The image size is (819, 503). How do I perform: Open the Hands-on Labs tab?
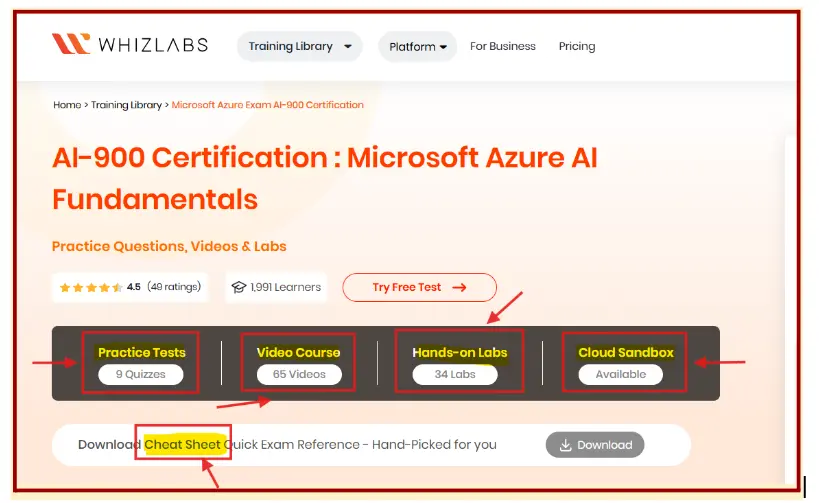pos(460,353)
